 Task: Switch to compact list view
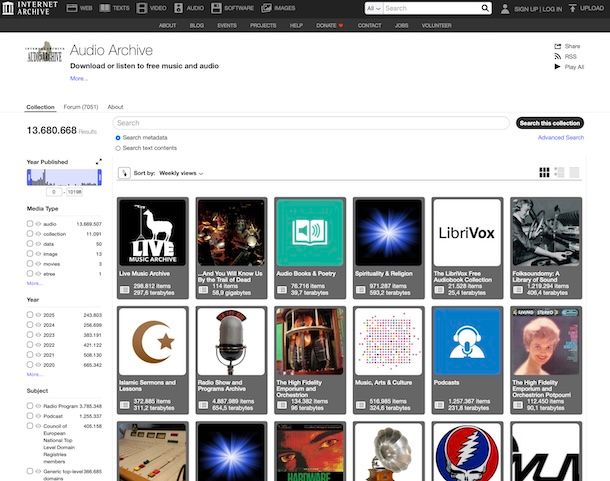574,172
